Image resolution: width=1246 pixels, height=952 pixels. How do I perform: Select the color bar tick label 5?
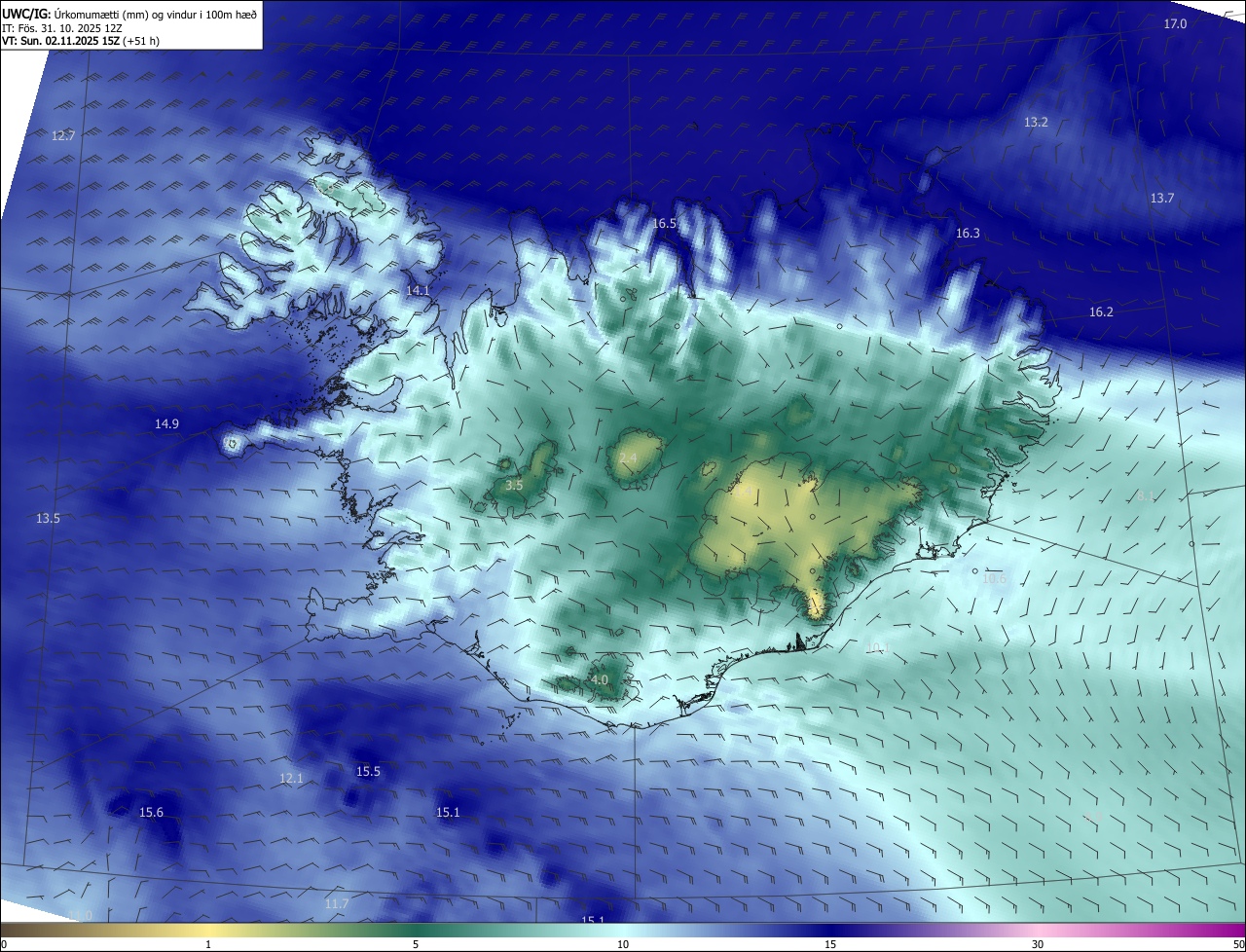[x=416, y=944]
